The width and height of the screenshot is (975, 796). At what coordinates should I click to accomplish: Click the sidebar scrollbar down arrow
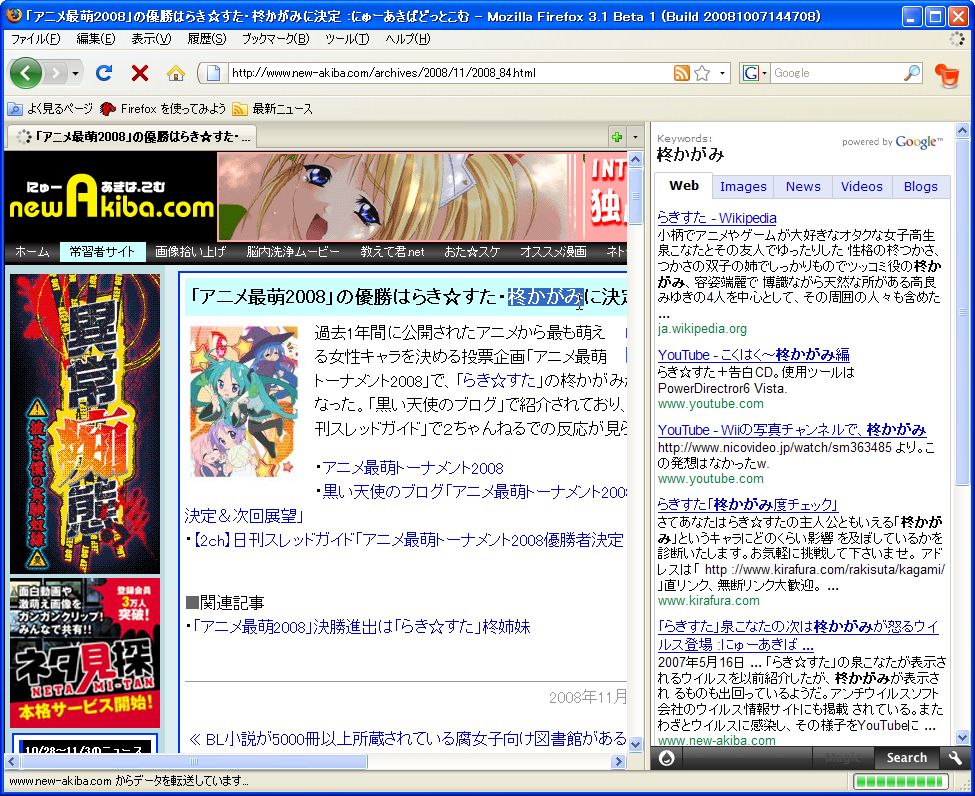[x=962, y=738]
